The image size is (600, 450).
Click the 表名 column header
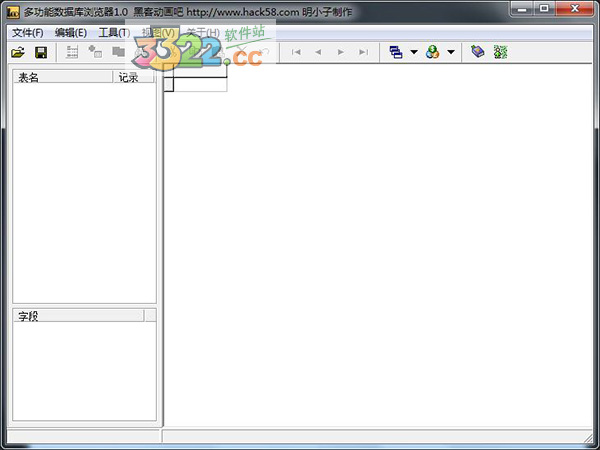click(x=62, y=76)
